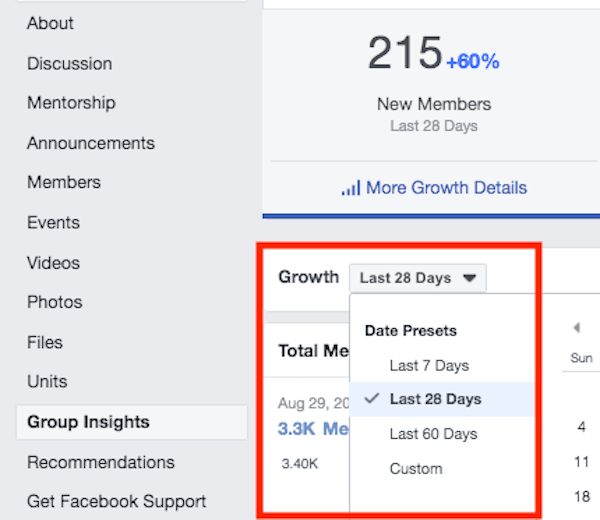
Task: Open Events in left sidebar
Action: pos(53,223)
